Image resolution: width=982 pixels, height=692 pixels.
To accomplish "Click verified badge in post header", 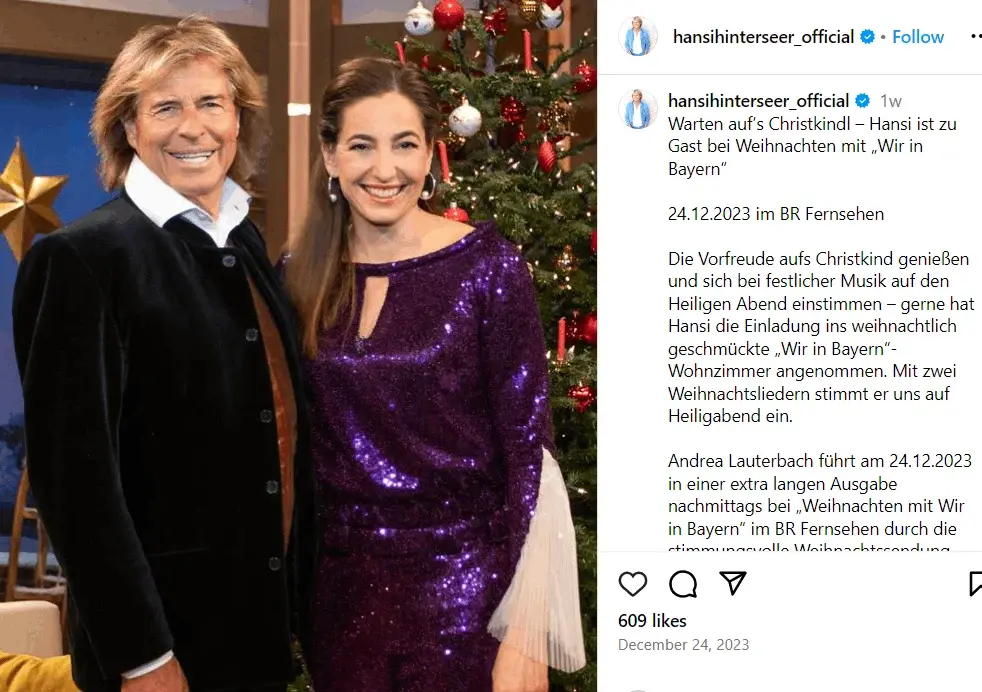I will [x=867, y=37].
